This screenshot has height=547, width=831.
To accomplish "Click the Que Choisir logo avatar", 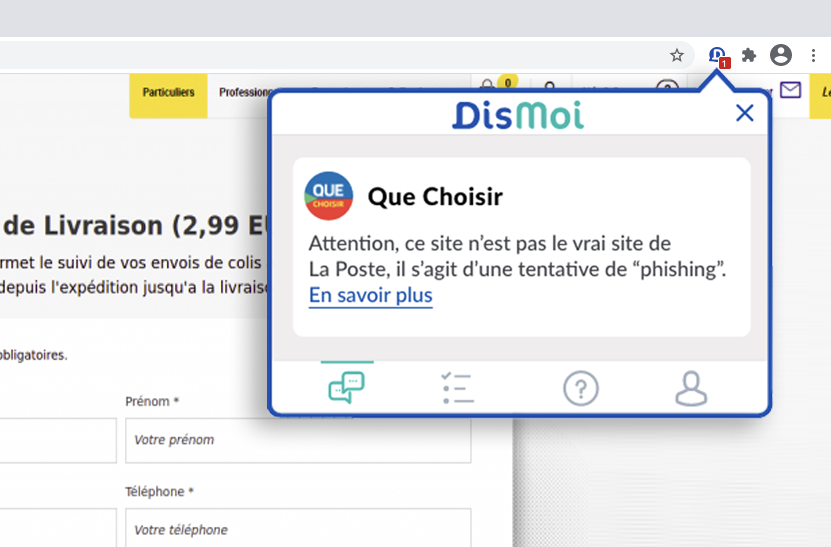I will tap(329, 196).
